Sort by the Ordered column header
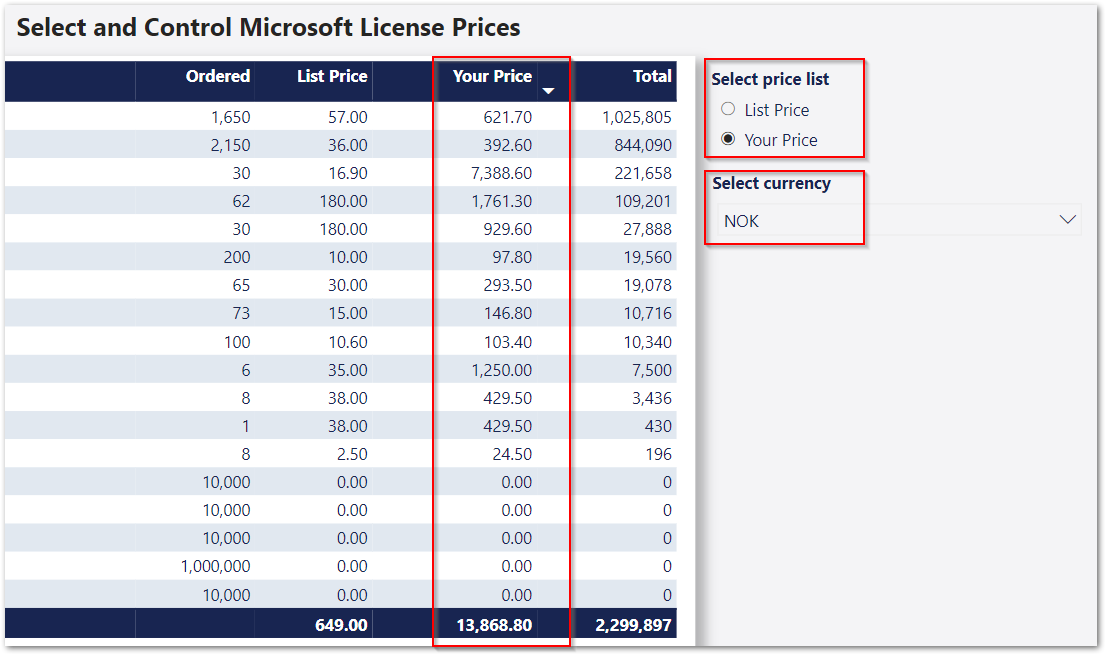This screenshot has height=655, width=1106. (x=218, y=76)
